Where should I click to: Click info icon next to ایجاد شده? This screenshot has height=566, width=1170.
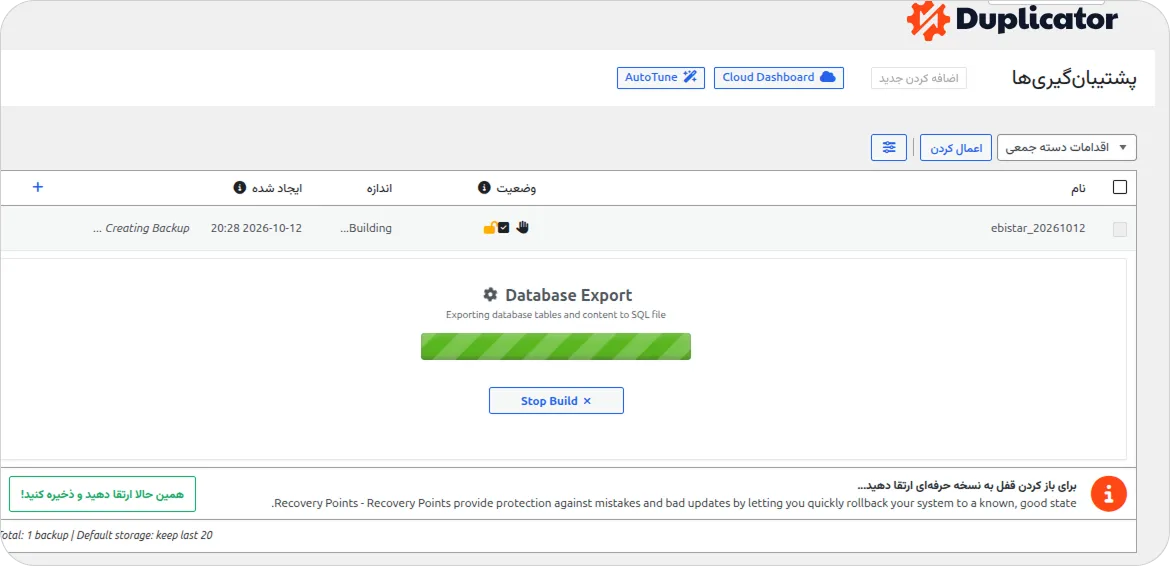pos(240,187)
